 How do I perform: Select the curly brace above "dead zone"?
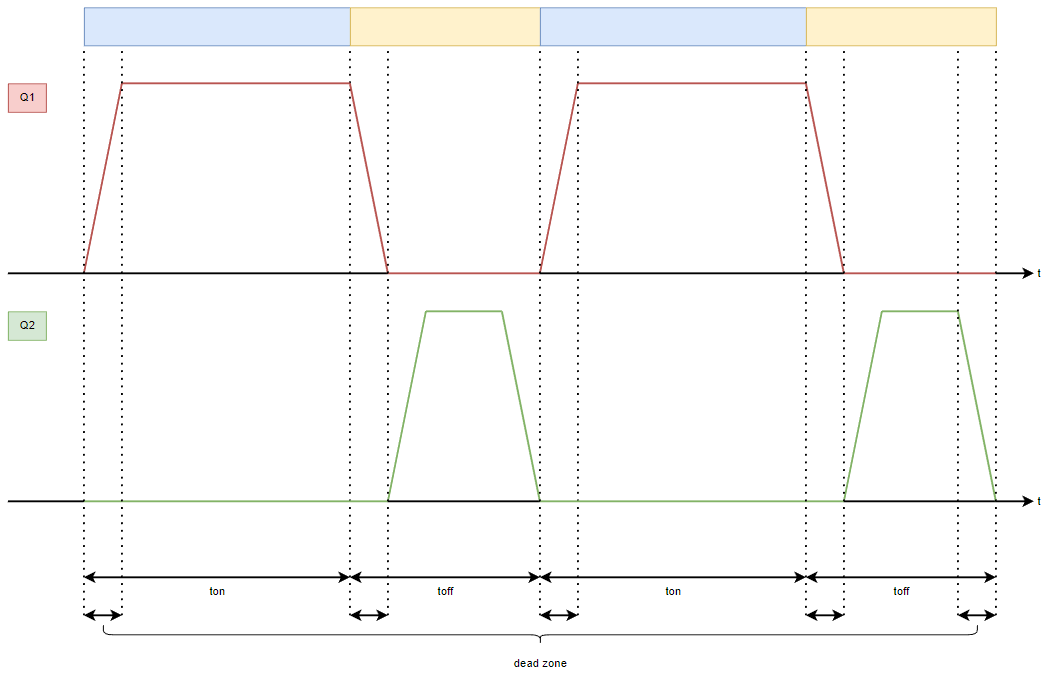coord(540,637)
